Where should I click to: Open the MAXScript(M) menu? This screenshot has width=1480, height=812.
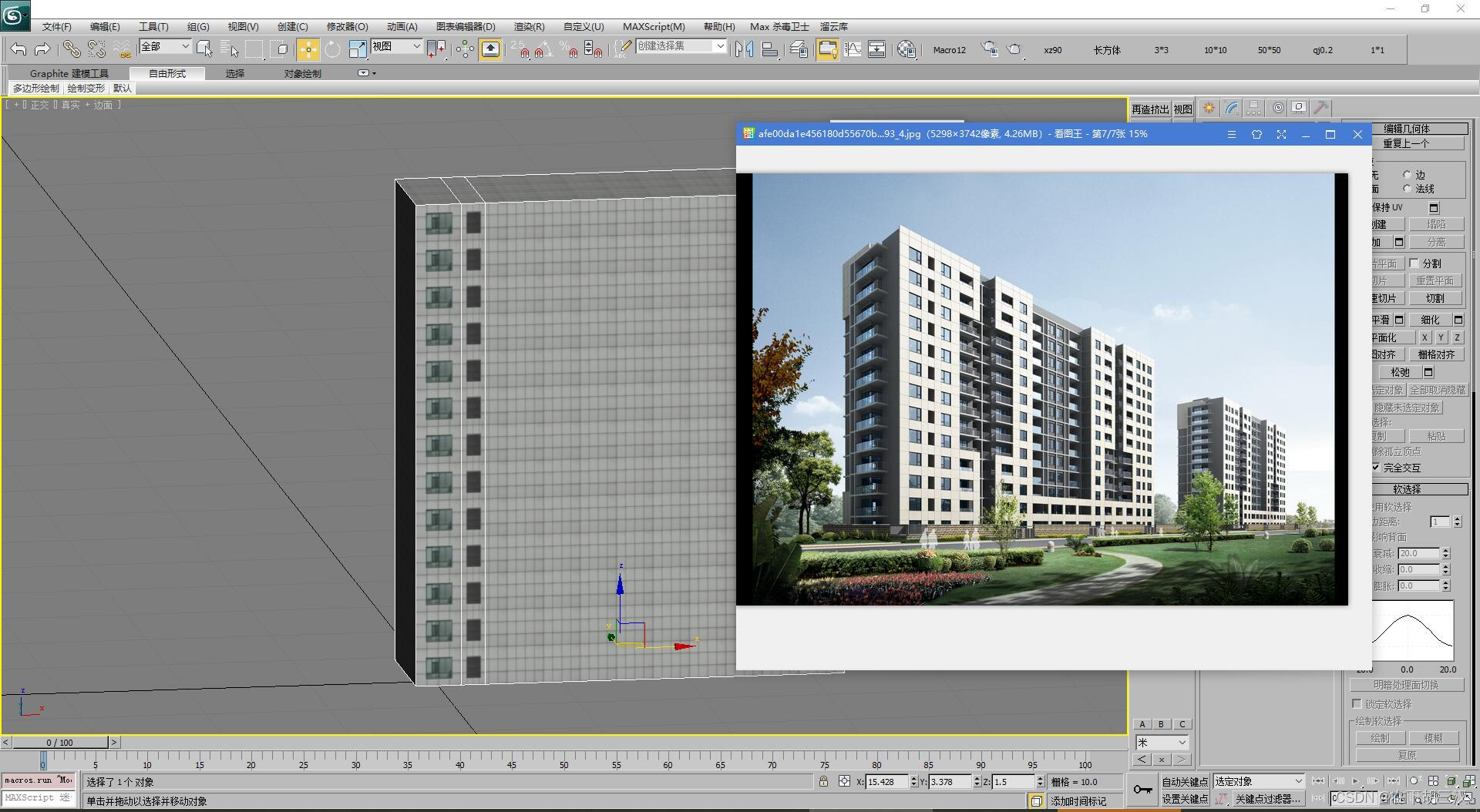(x=654, y=26)
